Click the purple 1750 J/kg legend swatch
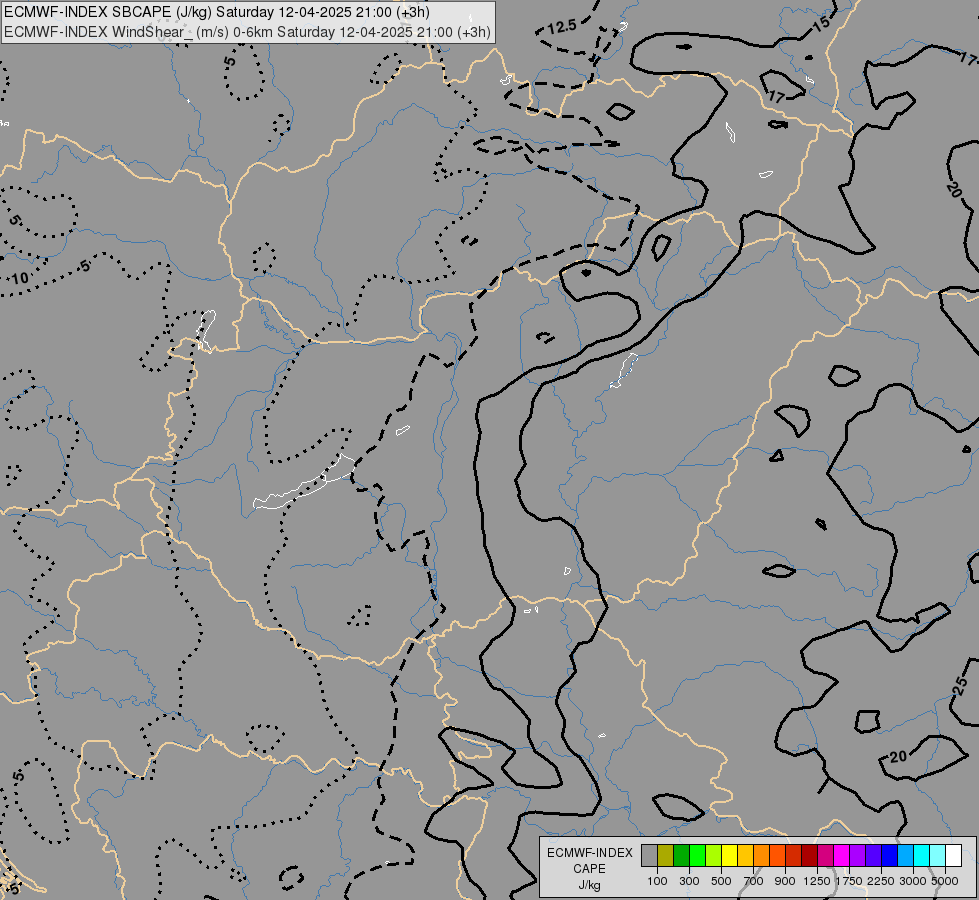The width and height of the screenshot is (979, 900). tap(858, 855)
